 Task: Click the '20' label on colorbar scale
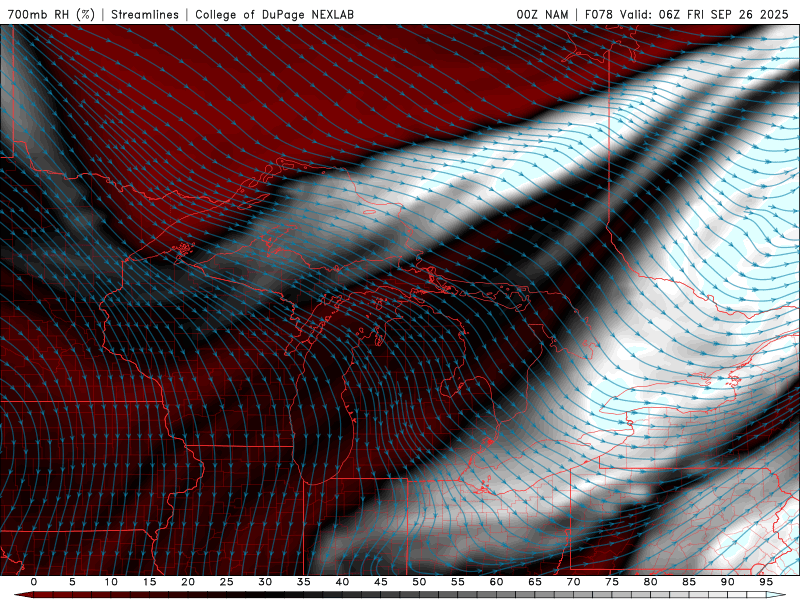188,582
